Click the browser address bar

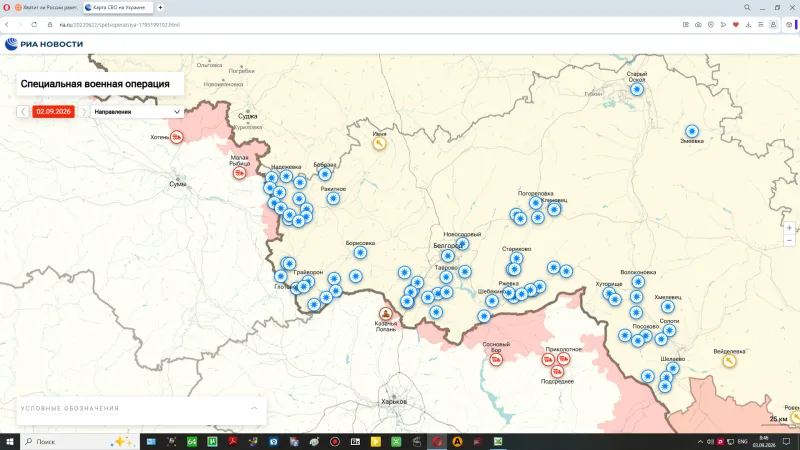tap(357, 24)
